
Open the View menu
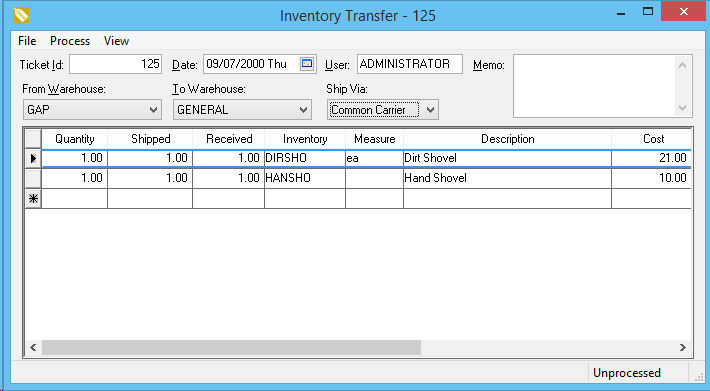coord(116,41)
